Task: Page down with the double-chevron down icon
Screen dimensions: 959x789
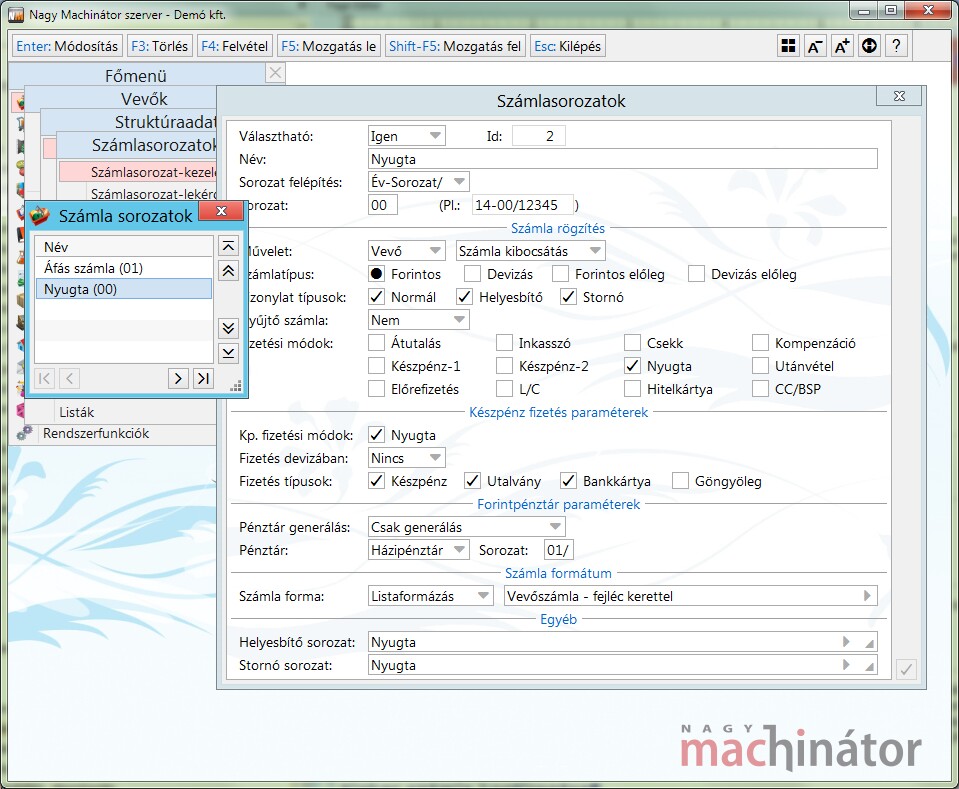Action: pos(228,328)
